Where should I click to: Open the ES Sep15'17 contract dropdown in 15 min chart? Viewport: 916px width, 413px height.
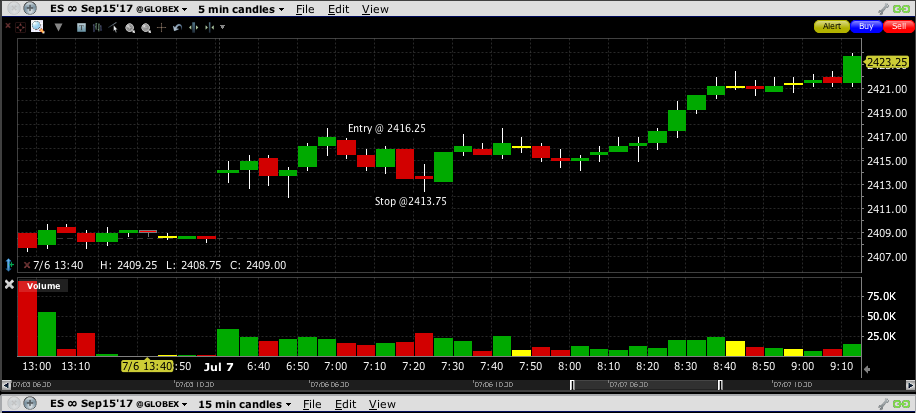(119, 404)
